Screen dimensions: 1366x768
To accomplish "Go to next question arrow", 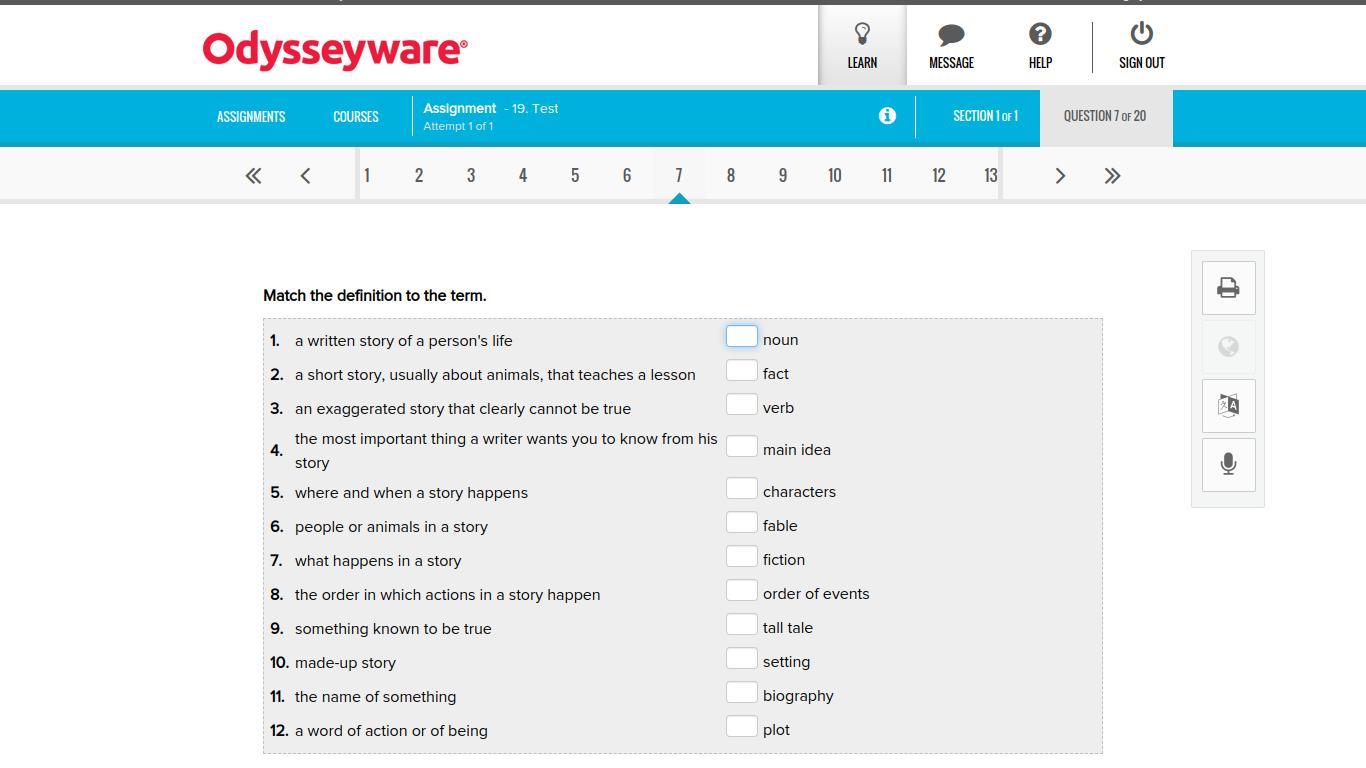I will (1060, 176).
